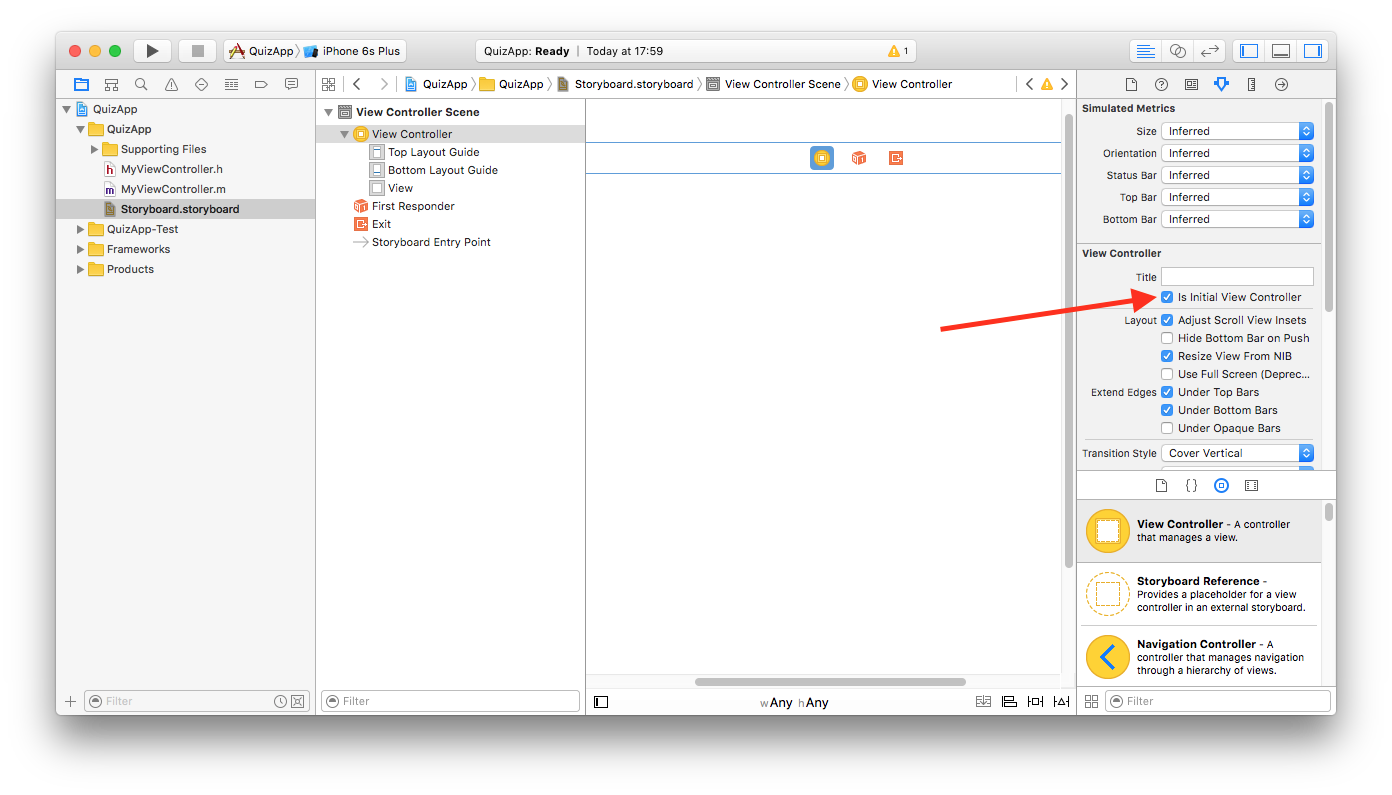Open the Breakpoint navigator
The height and width of the screenshot is (795, 1392).
click(261, 84)
